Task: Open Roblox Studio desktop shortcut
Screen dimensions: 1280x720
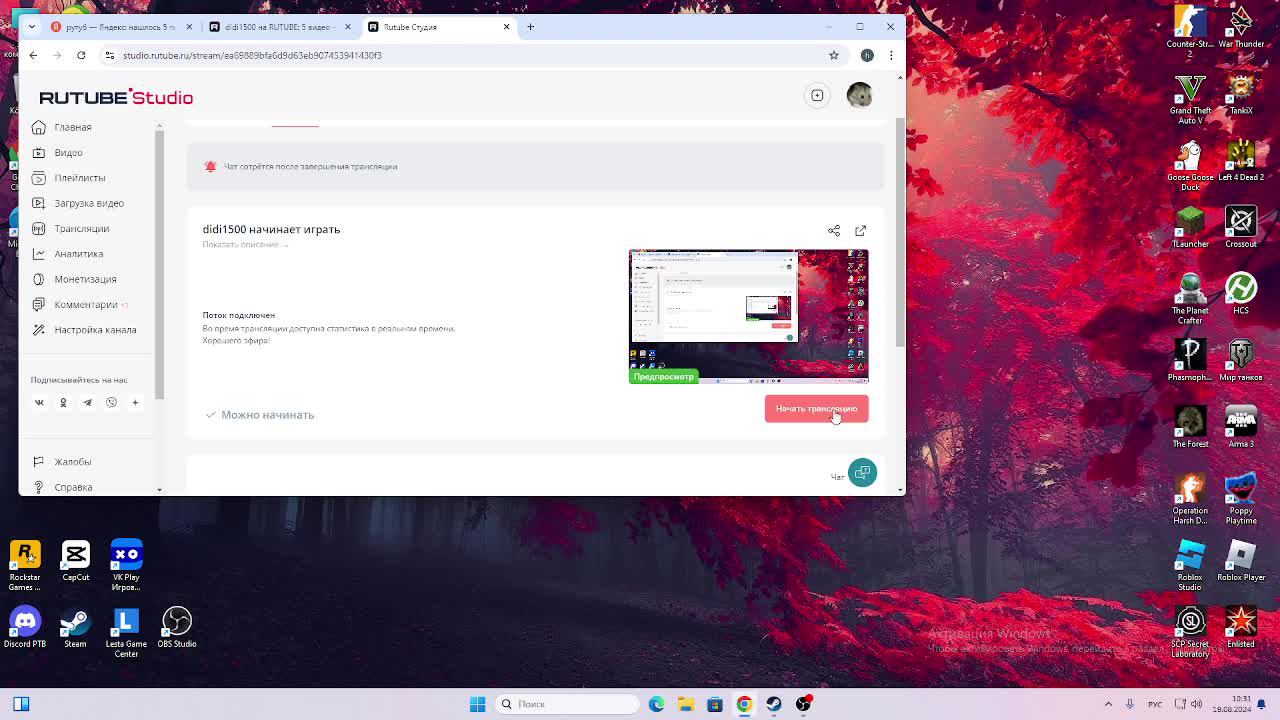Action: [1190, 566]
